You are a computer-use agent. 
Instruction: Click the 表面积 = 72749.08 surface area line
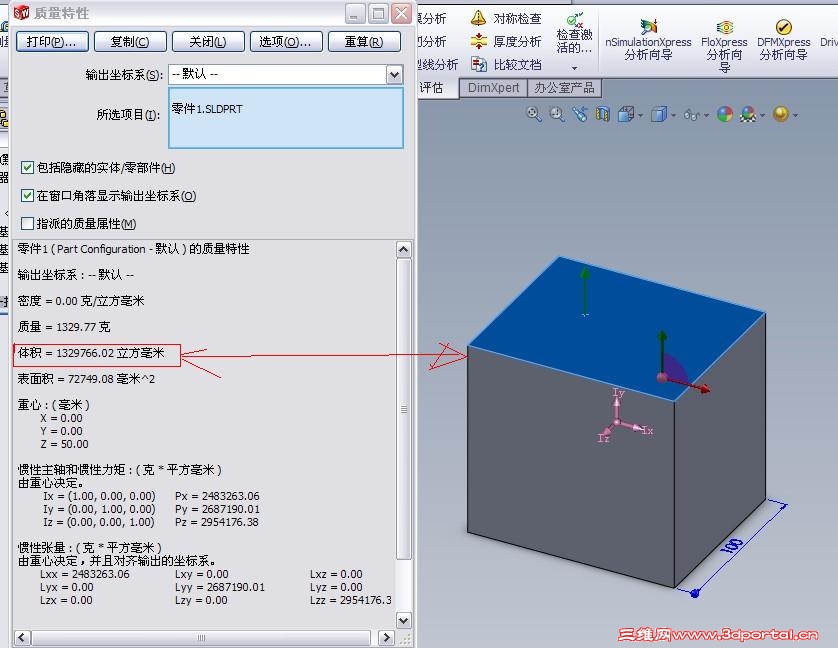pyautogui.click(x=86, y=379)
